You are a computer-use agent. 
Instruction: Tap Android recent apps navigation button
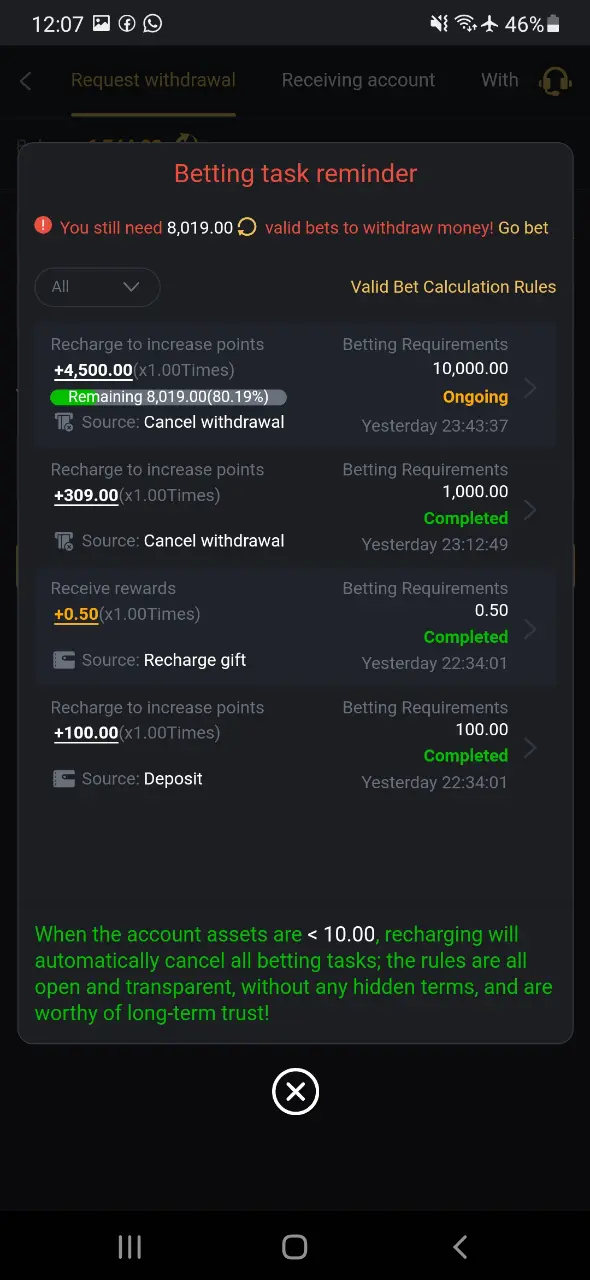130,1246
